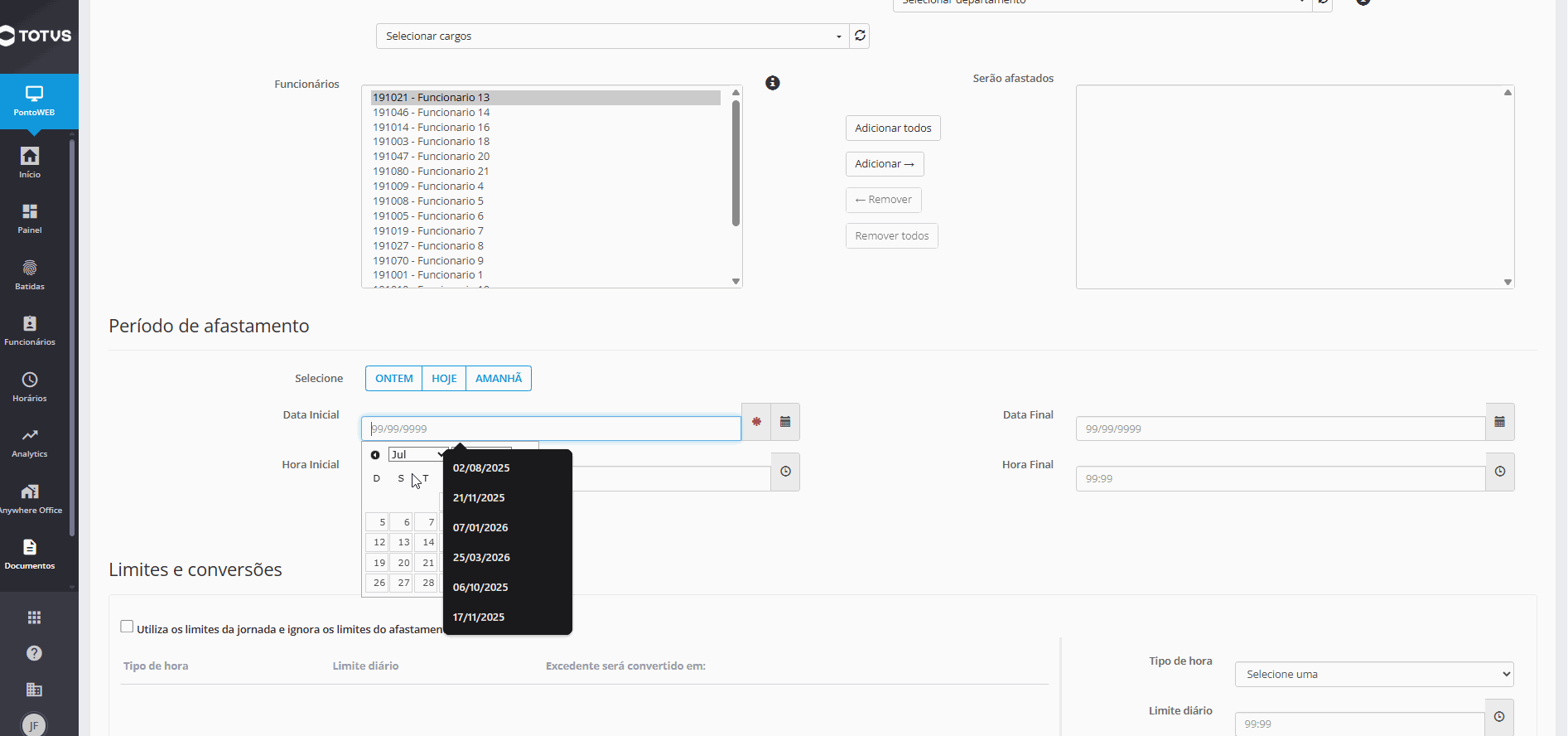
Task: Select the ONTEM period option
Action: (394, 378)
